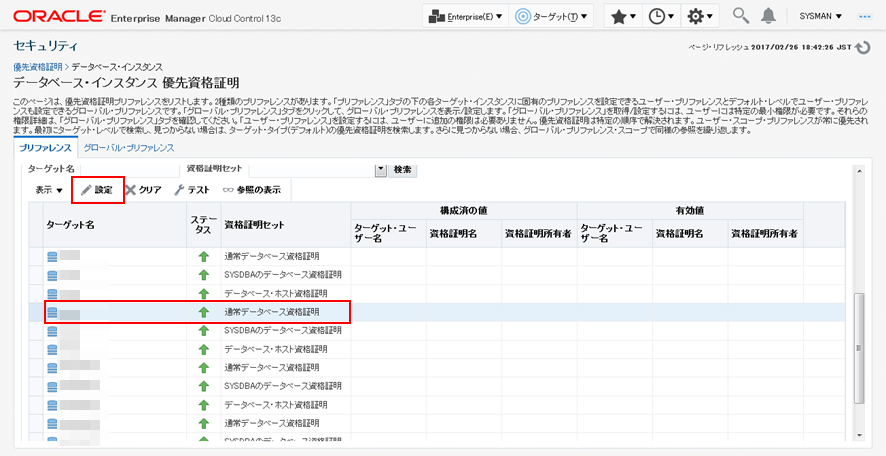Click the 参照の表示 glasses button
The image size is (886, 456).
point(252,190)
